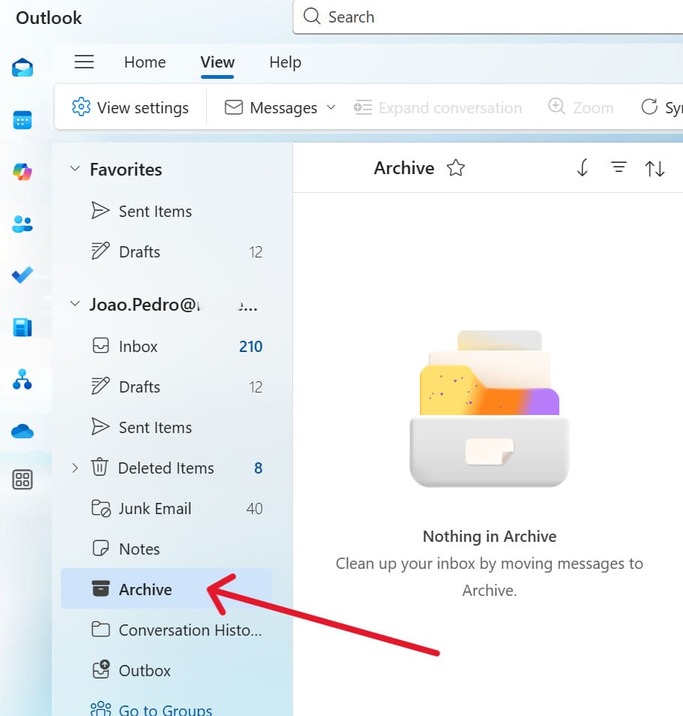
Task: Click into the Search box
Action: tap(488, 17)
